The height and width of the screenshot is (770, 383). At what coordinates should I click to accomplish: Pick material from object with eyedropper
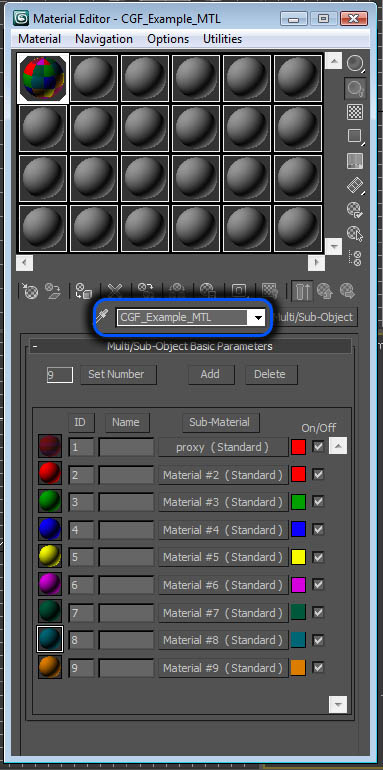click(x=101, y=317)
